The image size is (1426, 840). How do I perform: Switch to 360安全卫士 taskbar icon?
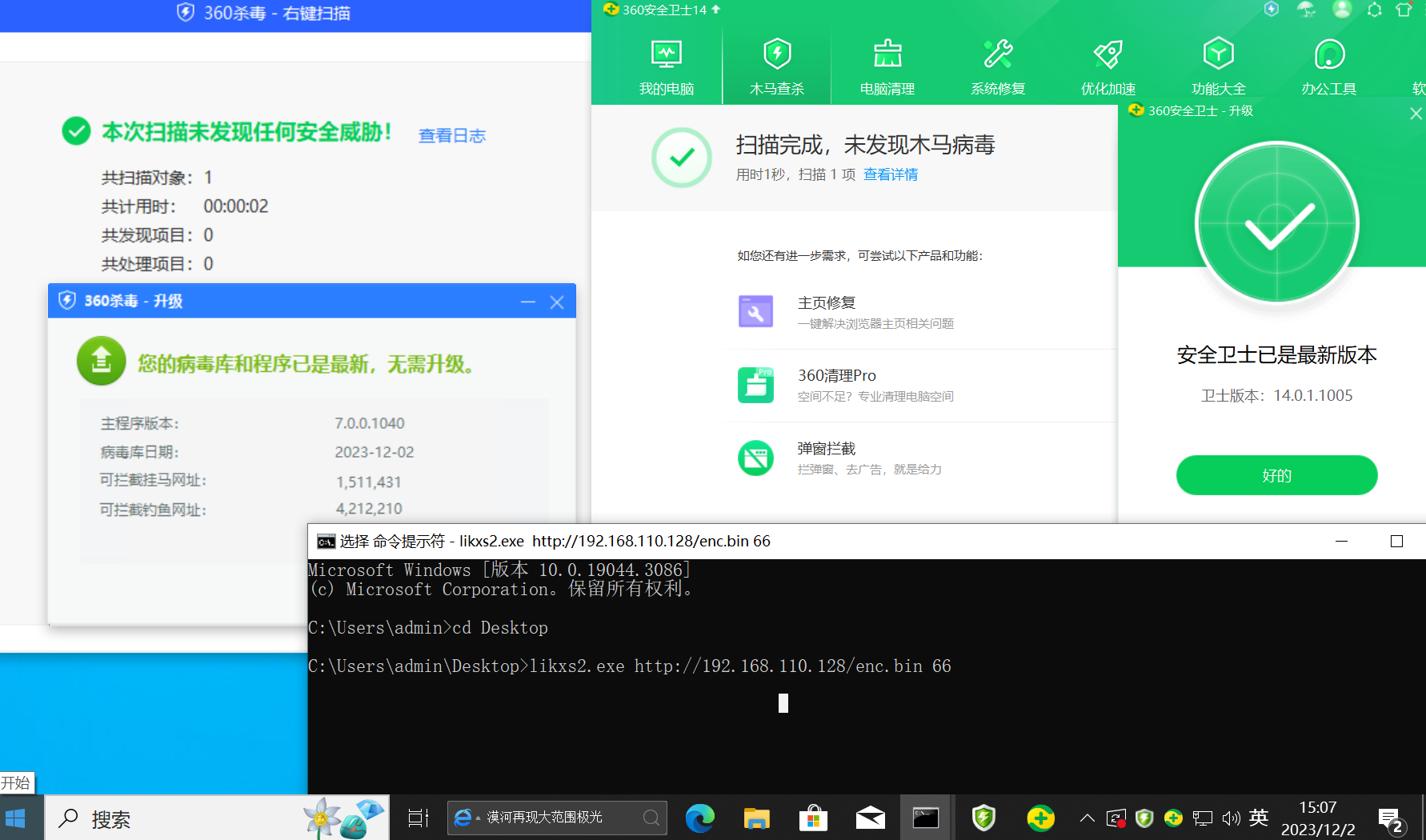point(1040,818)
